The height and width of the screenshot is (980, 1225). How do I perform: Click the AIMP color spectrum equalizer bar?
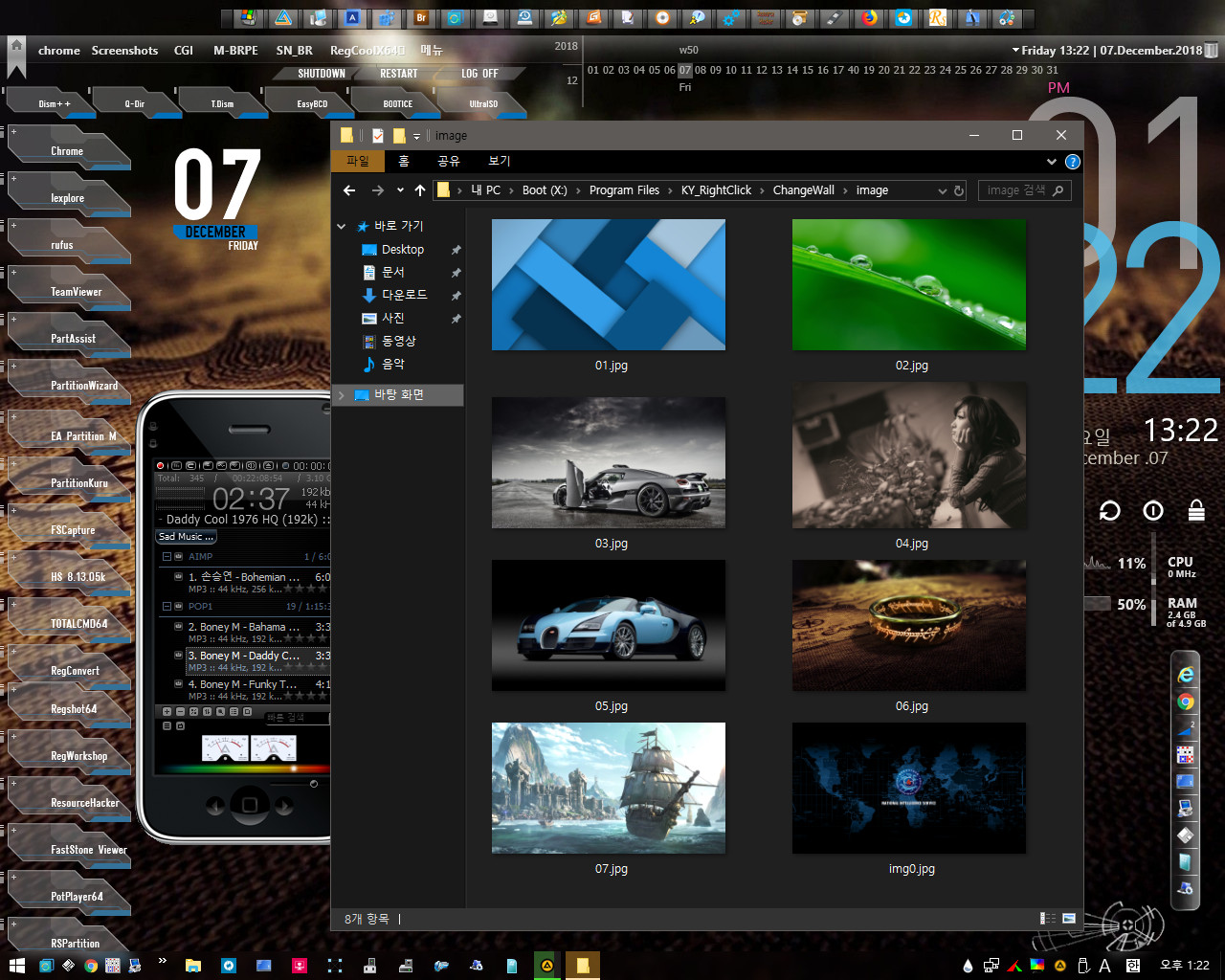pos(245,768)
